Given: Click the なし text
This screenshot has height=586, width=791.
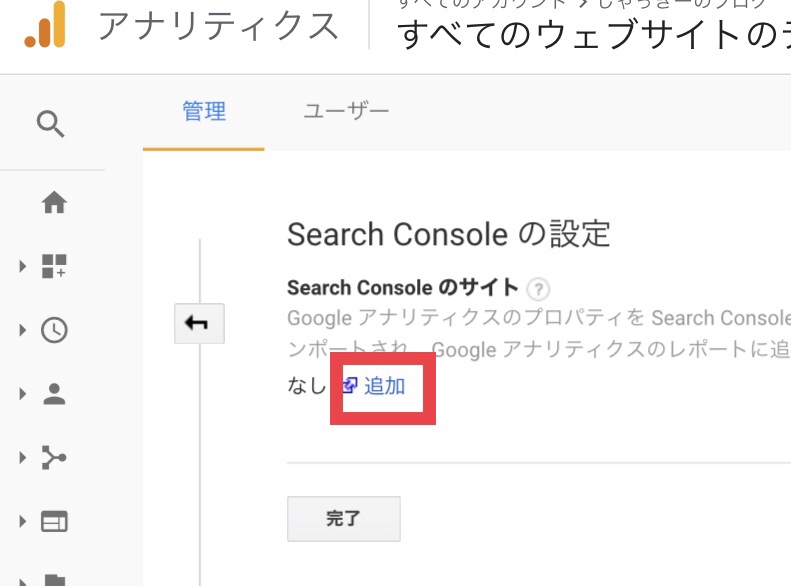Looking at the screenshot, I should coord(306,386).
